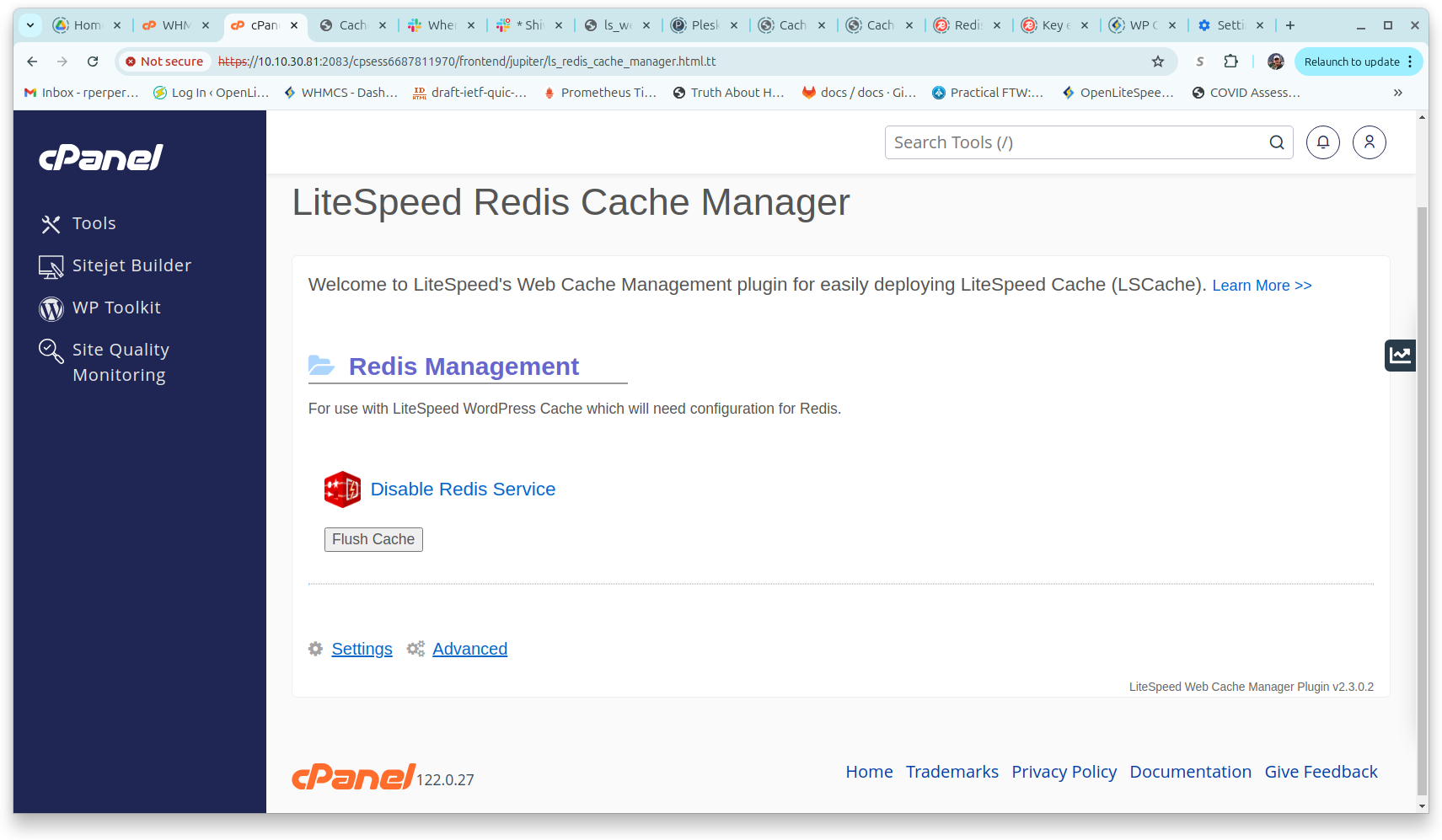Click the Advanced gears icon
This screenshot has width=1442, height=840.
[415, 649]
